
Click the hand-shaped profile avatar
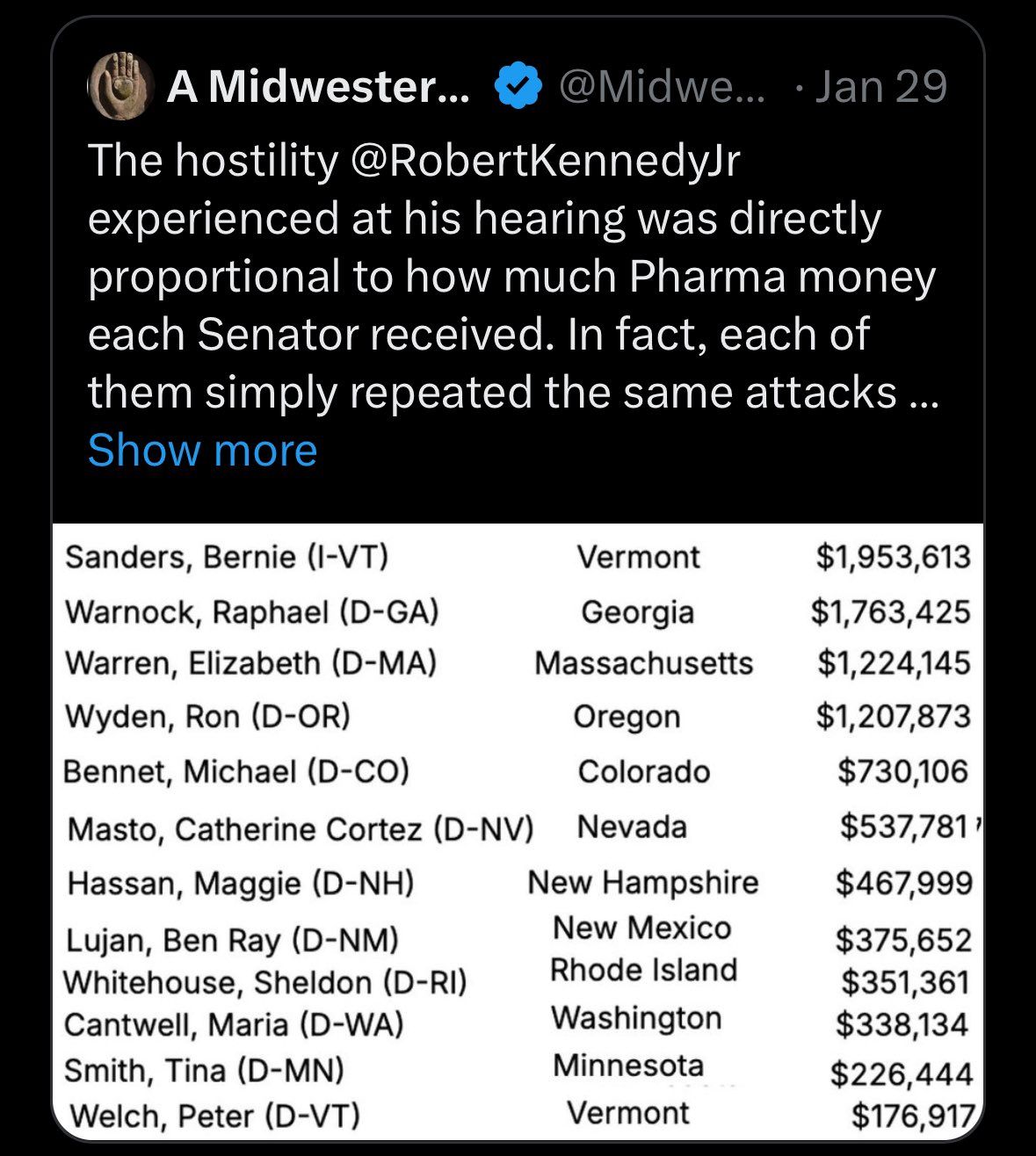pos(119,84)
